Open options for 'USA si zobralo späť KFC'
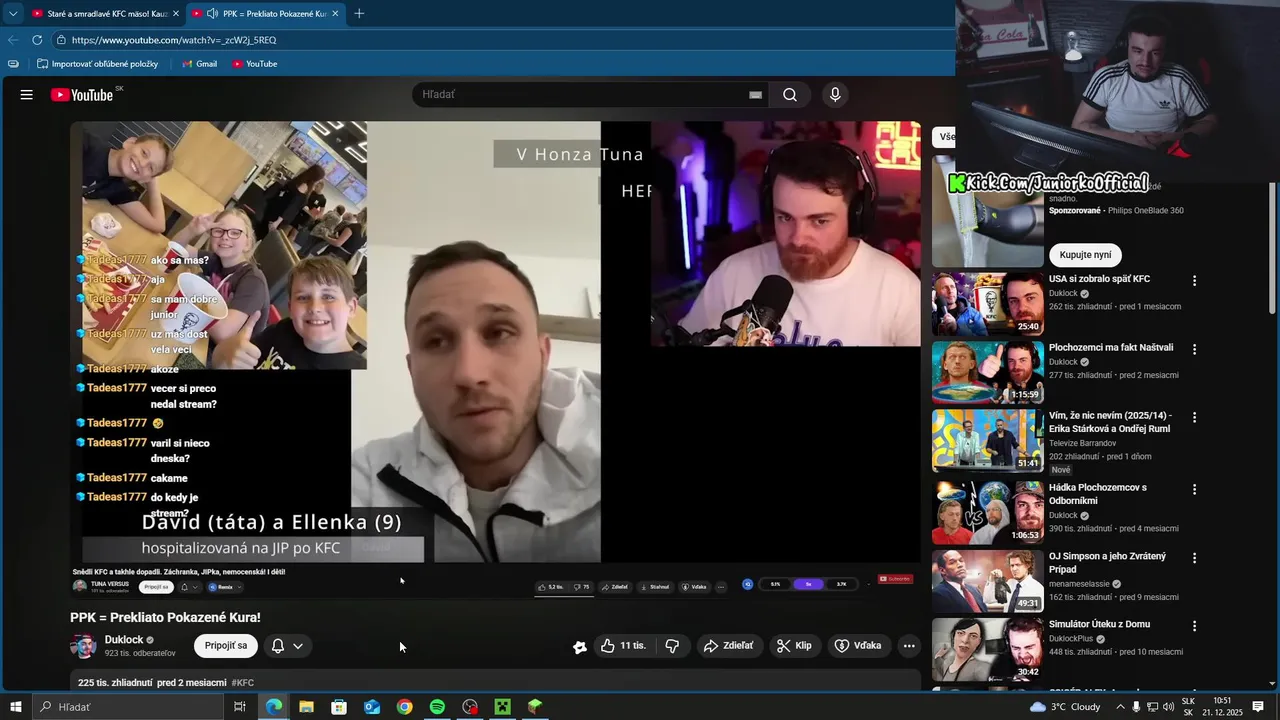This screenshot has height=720, width=1280. (1194, 281)
